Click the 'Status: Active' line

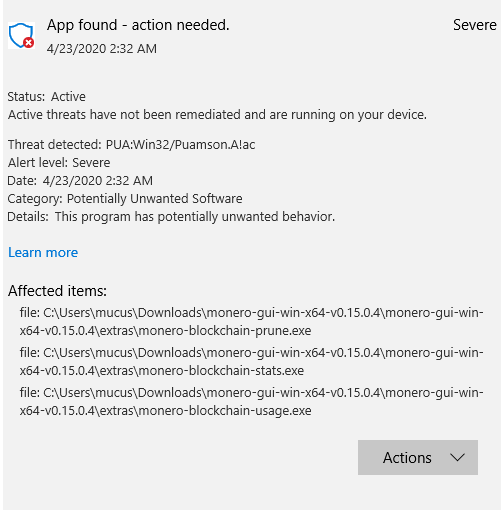(46, 97)
